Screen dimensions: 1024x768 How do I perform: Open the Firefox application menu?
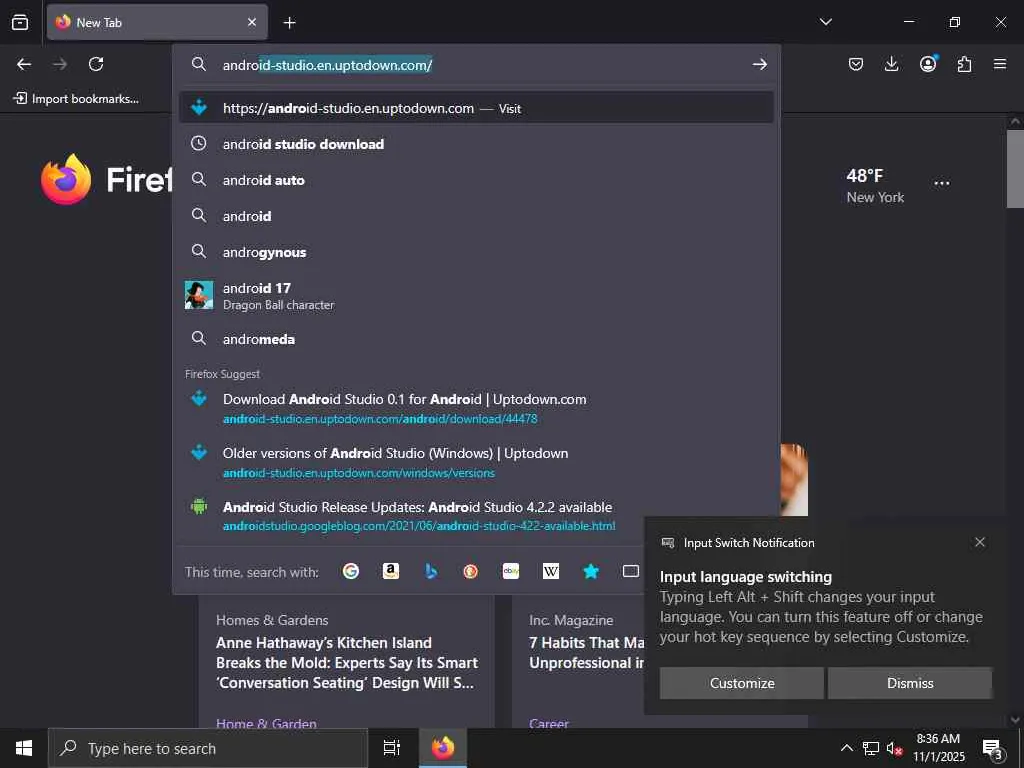[x=1000, y=64]
